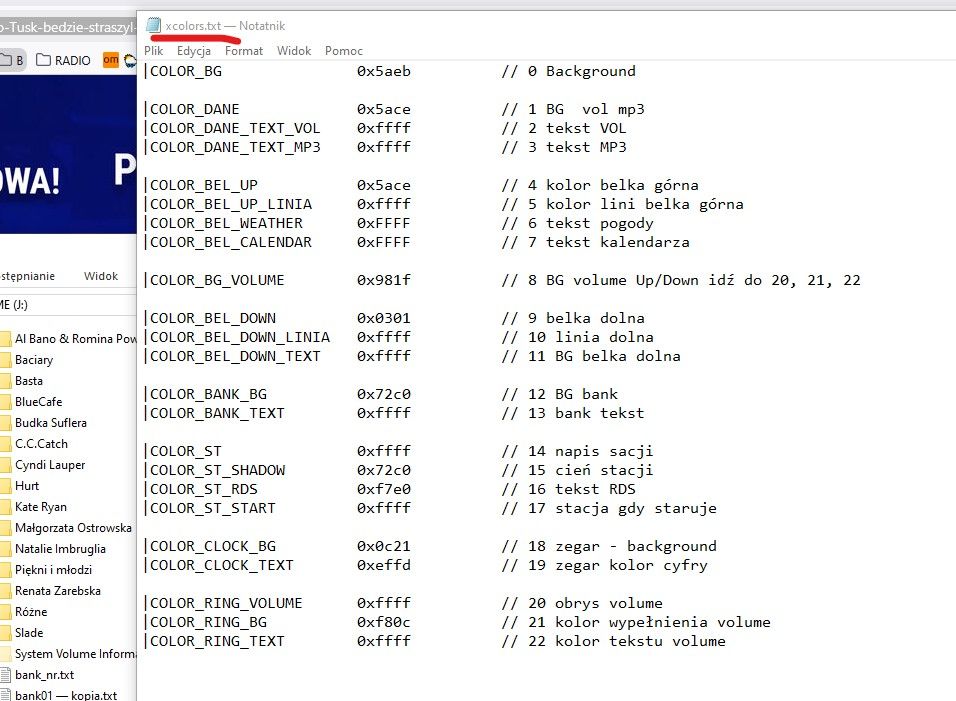The height and width of the screenshot is (701, 956).
Task: Open the Plik menu in Notatnik
Action: coord(154,51)
